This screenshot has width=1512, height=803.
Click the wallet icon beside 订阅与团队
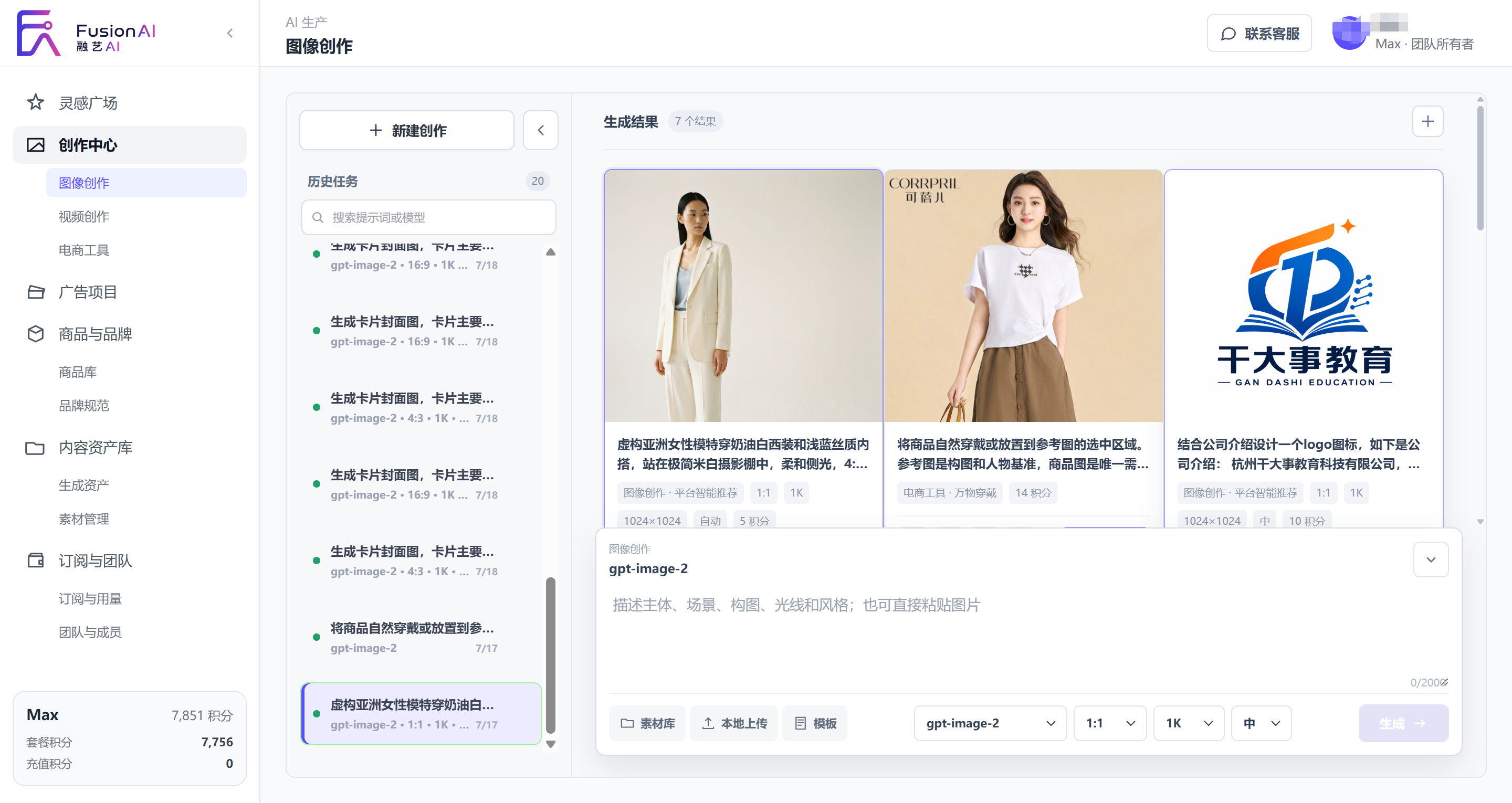click(x=36, y=561)
